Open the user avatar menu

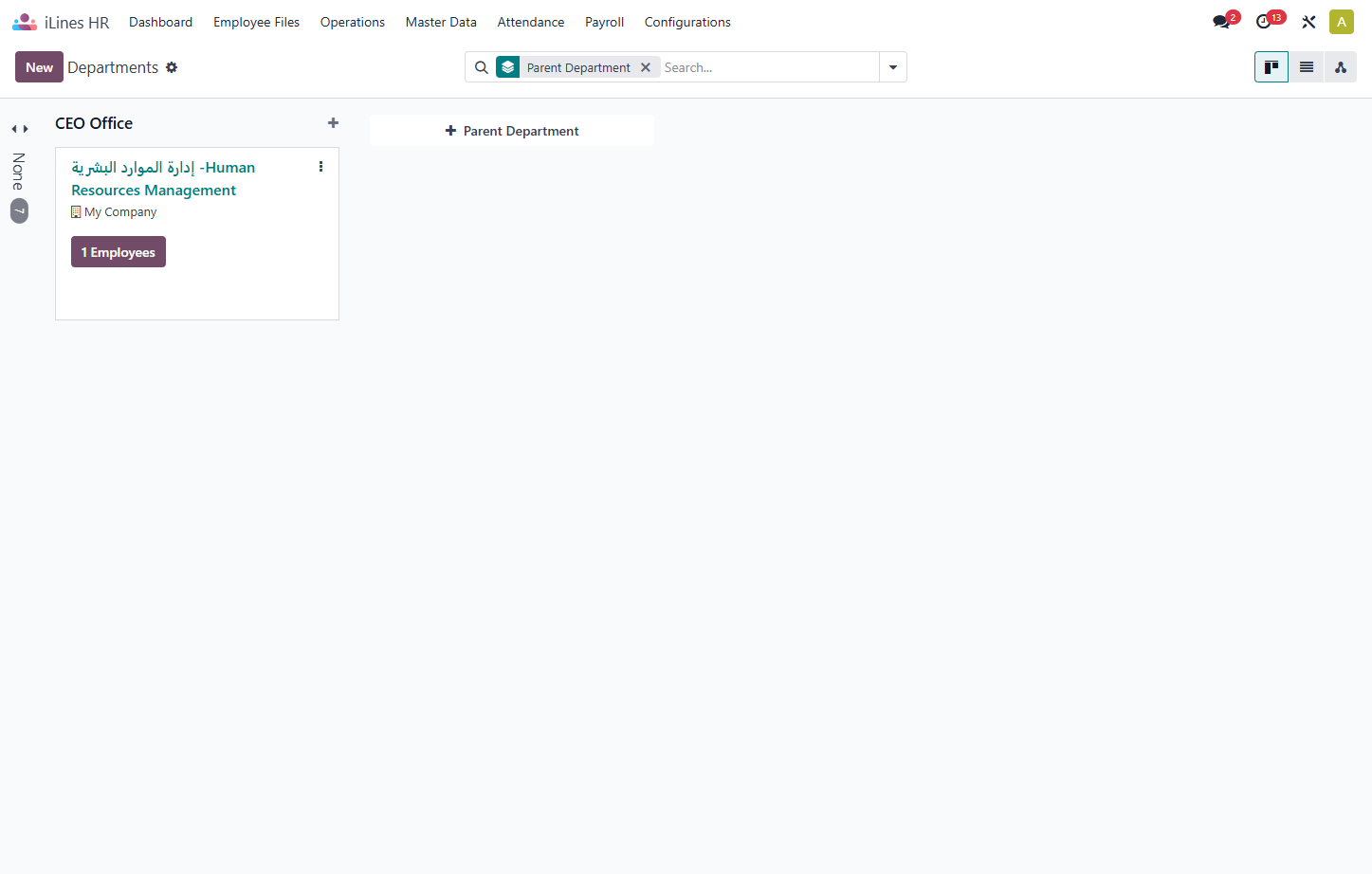(1342, 22)
